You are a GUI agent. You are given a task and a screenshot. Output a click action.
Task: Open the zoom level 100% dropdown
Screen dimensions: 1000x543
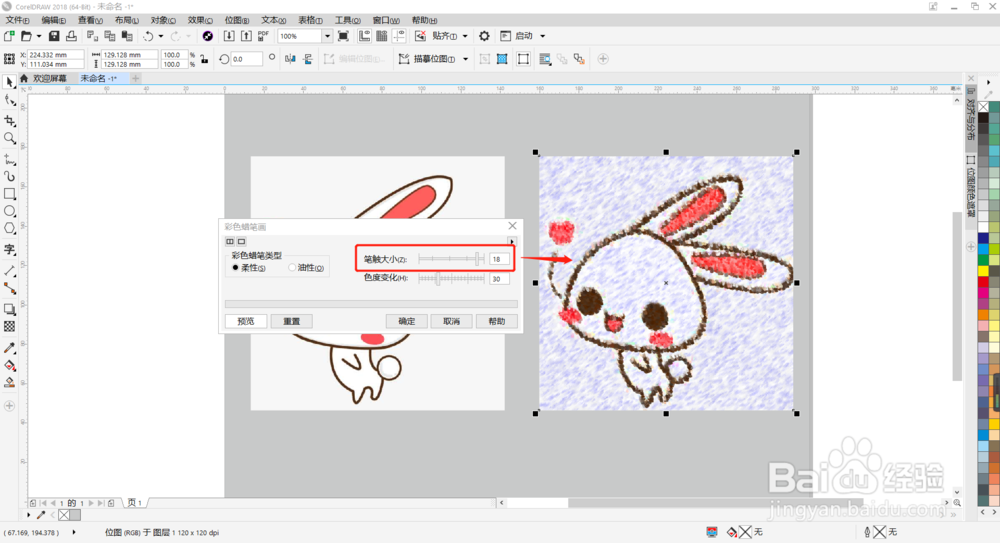tap(327, 36)
